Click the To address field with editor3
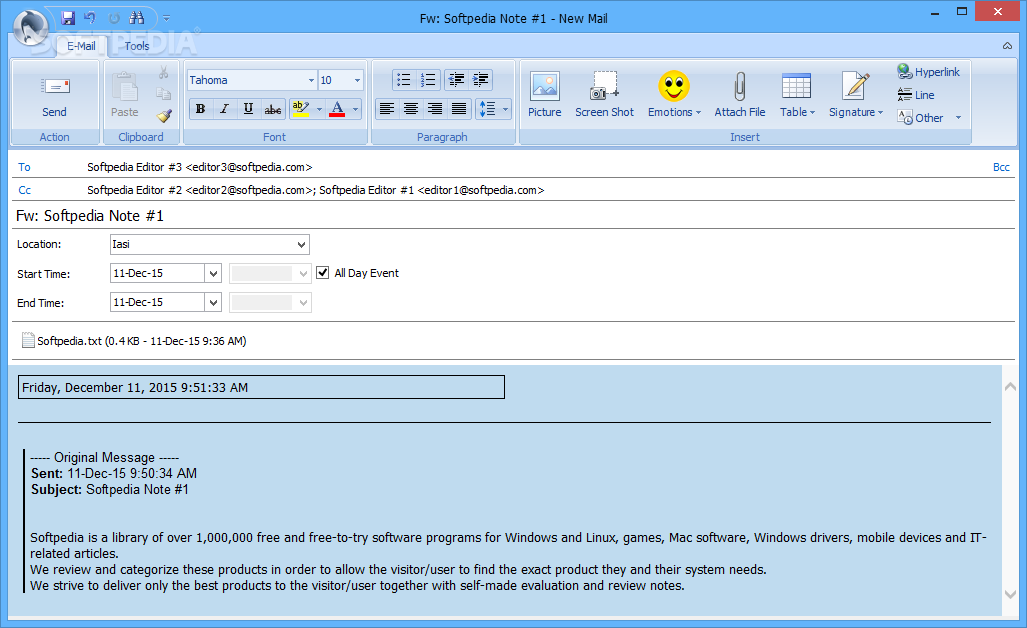The width and height of the screenshot is (1027, 628). [x=537, y=167]
